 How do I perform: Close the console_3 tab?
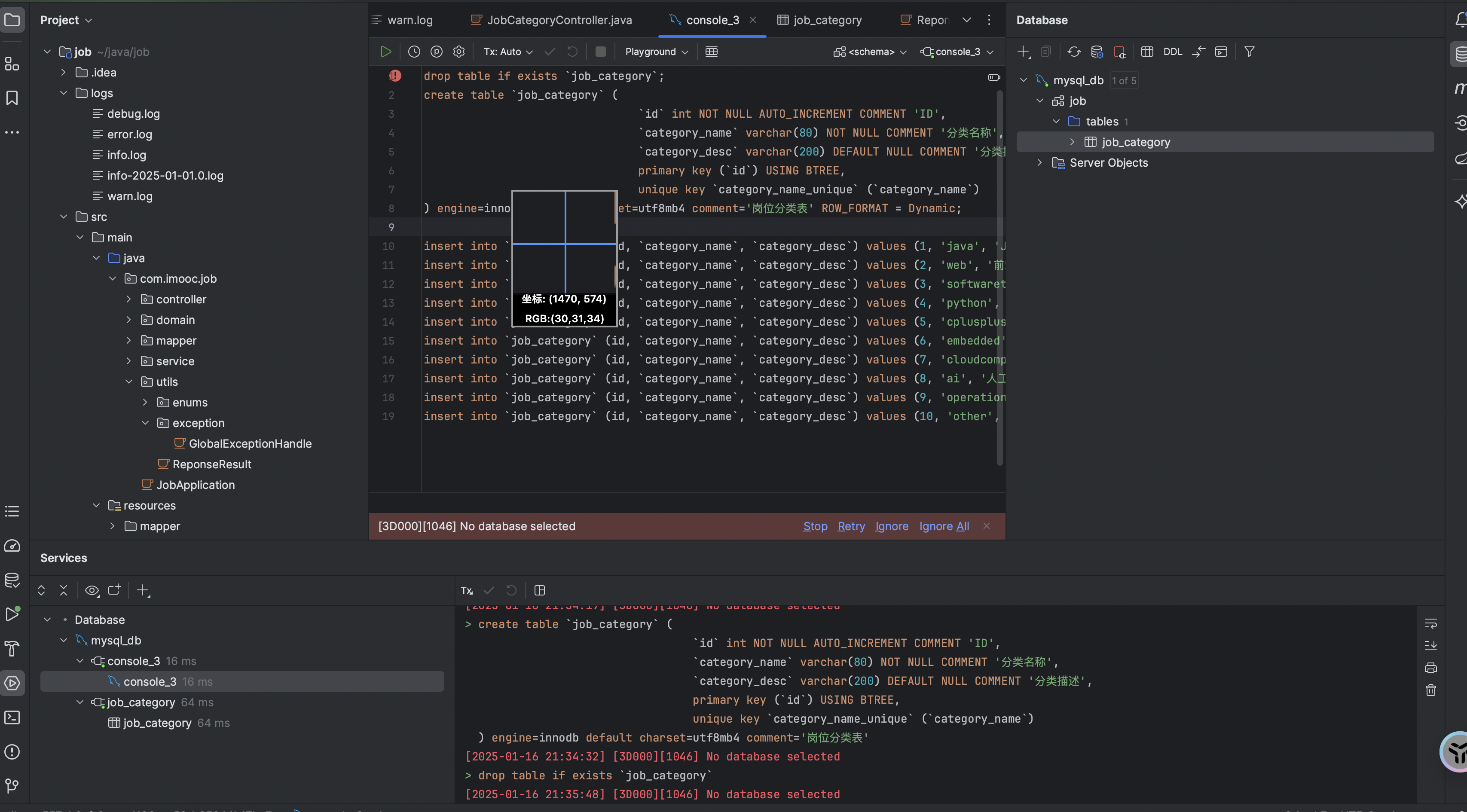[x=753, y=20]
